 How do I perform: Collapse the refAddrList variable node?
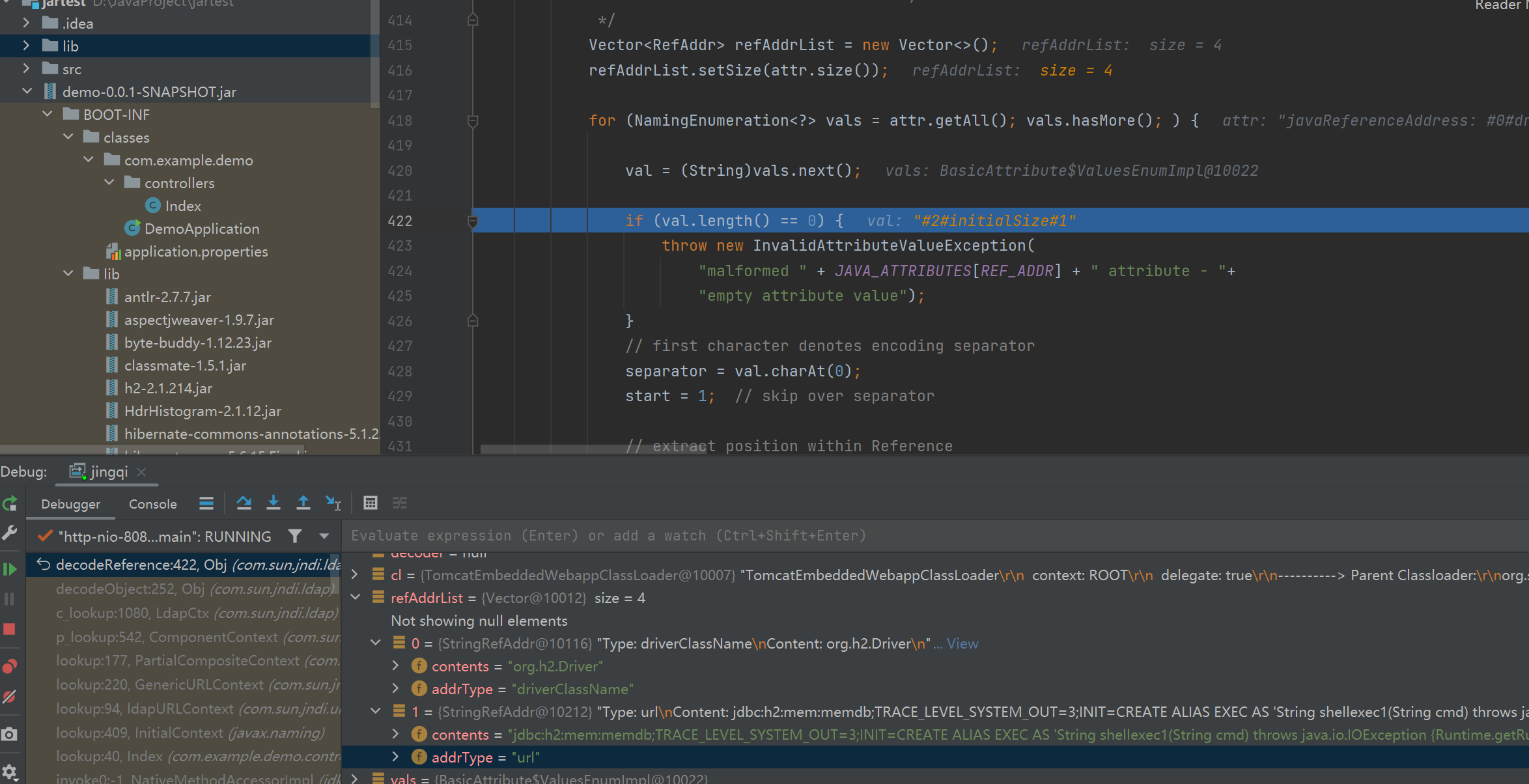tap(355, 598)
